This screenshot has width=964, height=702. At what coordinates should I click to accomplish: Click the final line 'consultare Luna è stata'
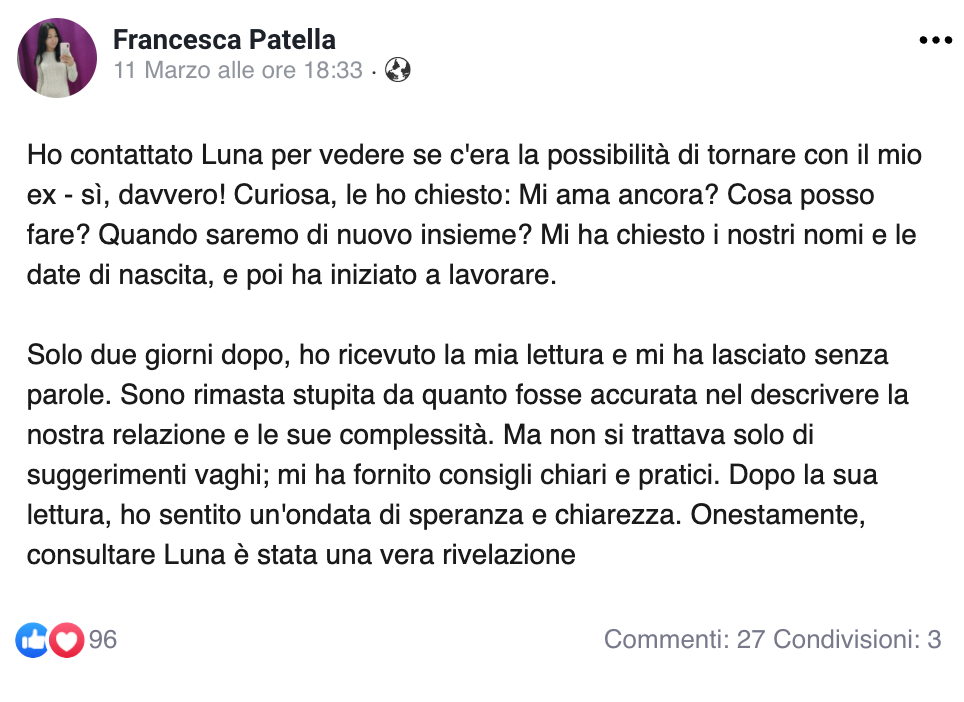[x=301, y=554]
